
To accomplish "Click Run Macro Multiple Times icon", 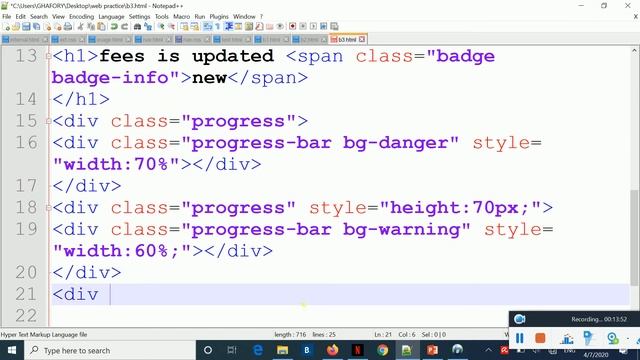I will pyautogui.click(x=323, y=27).
